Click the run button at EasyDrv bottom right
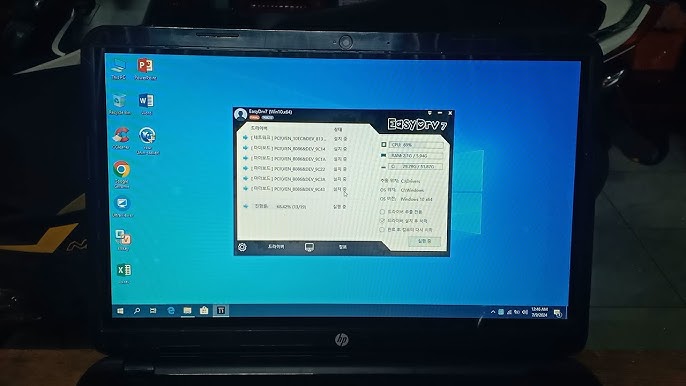The height and width of the screenshot is (386, 686). (424, 241)
